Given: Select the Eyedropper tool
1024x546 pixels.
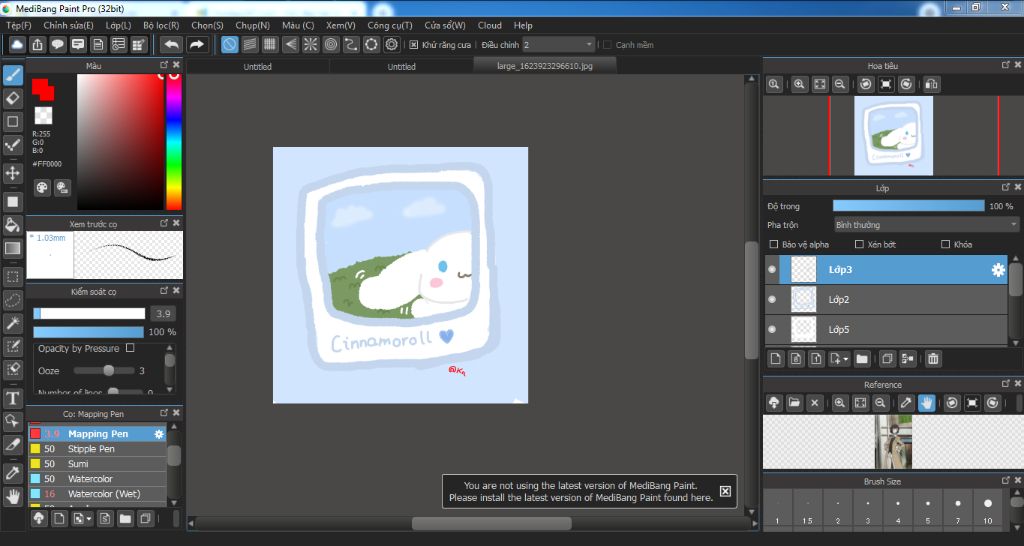Looking at the screenshot, I should coord(12,473).
